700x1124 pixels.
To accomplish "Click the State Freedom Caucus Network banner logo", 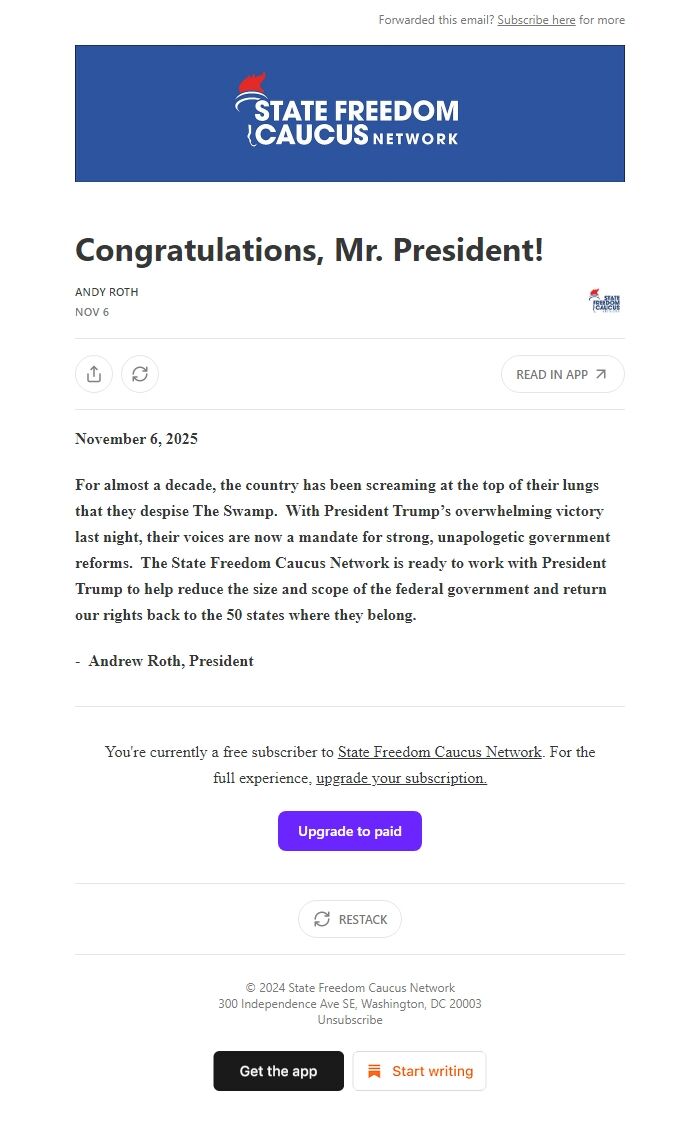I will pos(349,113).
